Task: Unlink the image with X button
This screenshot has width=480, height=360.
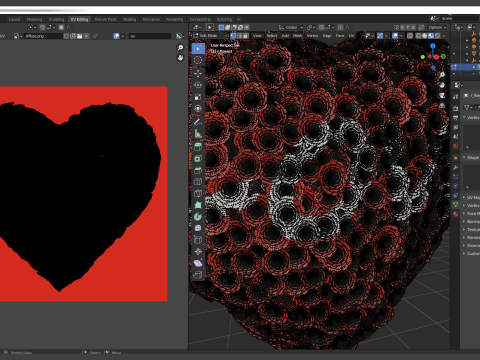Action: (x=86, y=36)
